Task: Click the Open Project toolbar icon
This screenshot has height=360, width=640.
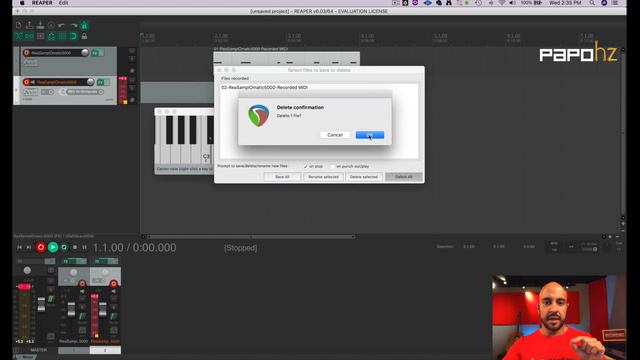Action: click(29, 25)
